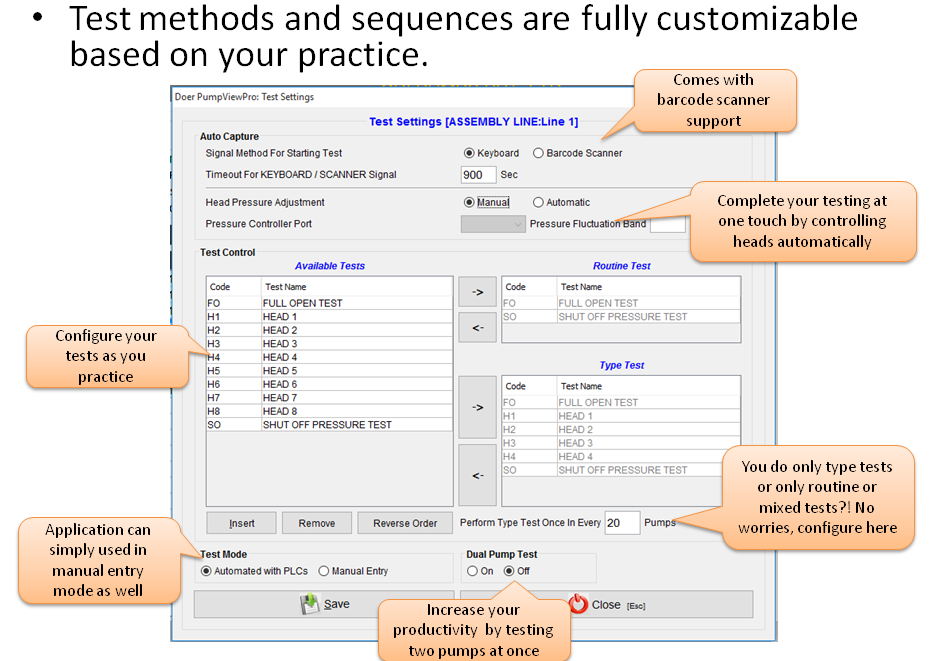This screenshot has height=661, width=942.
Task: Click the Save floppy disk icon
Action: point(311,604)
